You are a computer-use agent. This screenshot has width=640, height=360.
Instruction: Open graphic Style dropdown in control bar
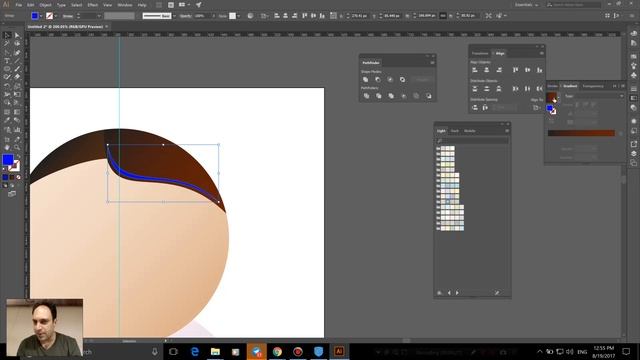click(238, 16)
